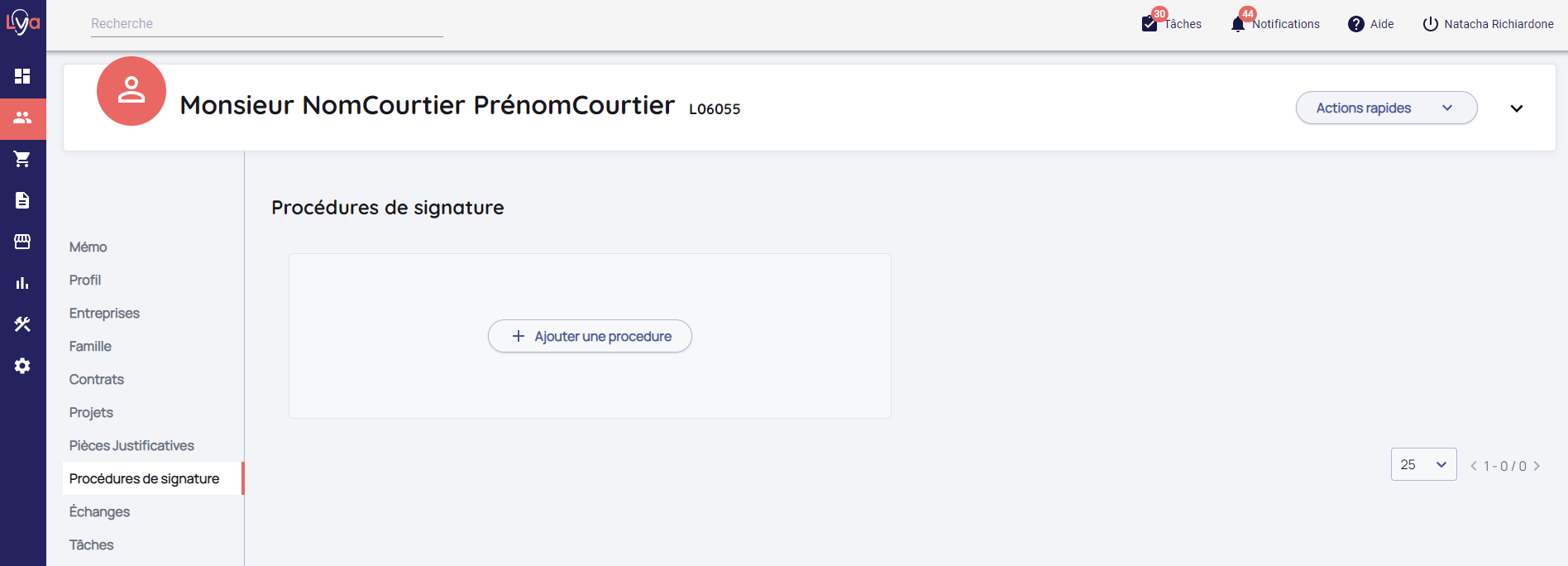This screenshot has width=1568, height=566.
Task: Open the documents icon in sidebar
Action: click(22, 200)
